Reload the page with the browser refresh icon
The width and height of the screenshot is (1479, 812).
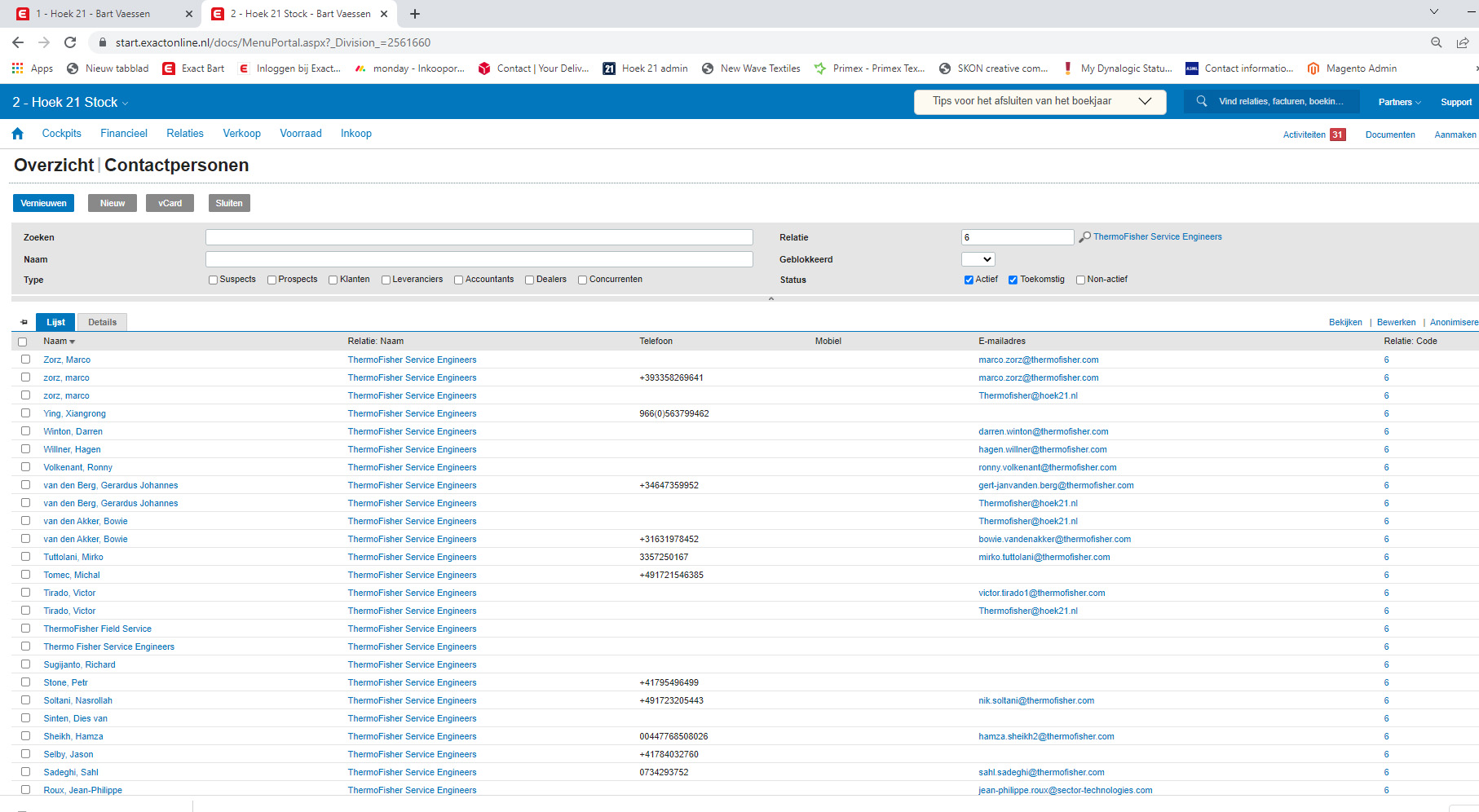click(x=70, y=42)
